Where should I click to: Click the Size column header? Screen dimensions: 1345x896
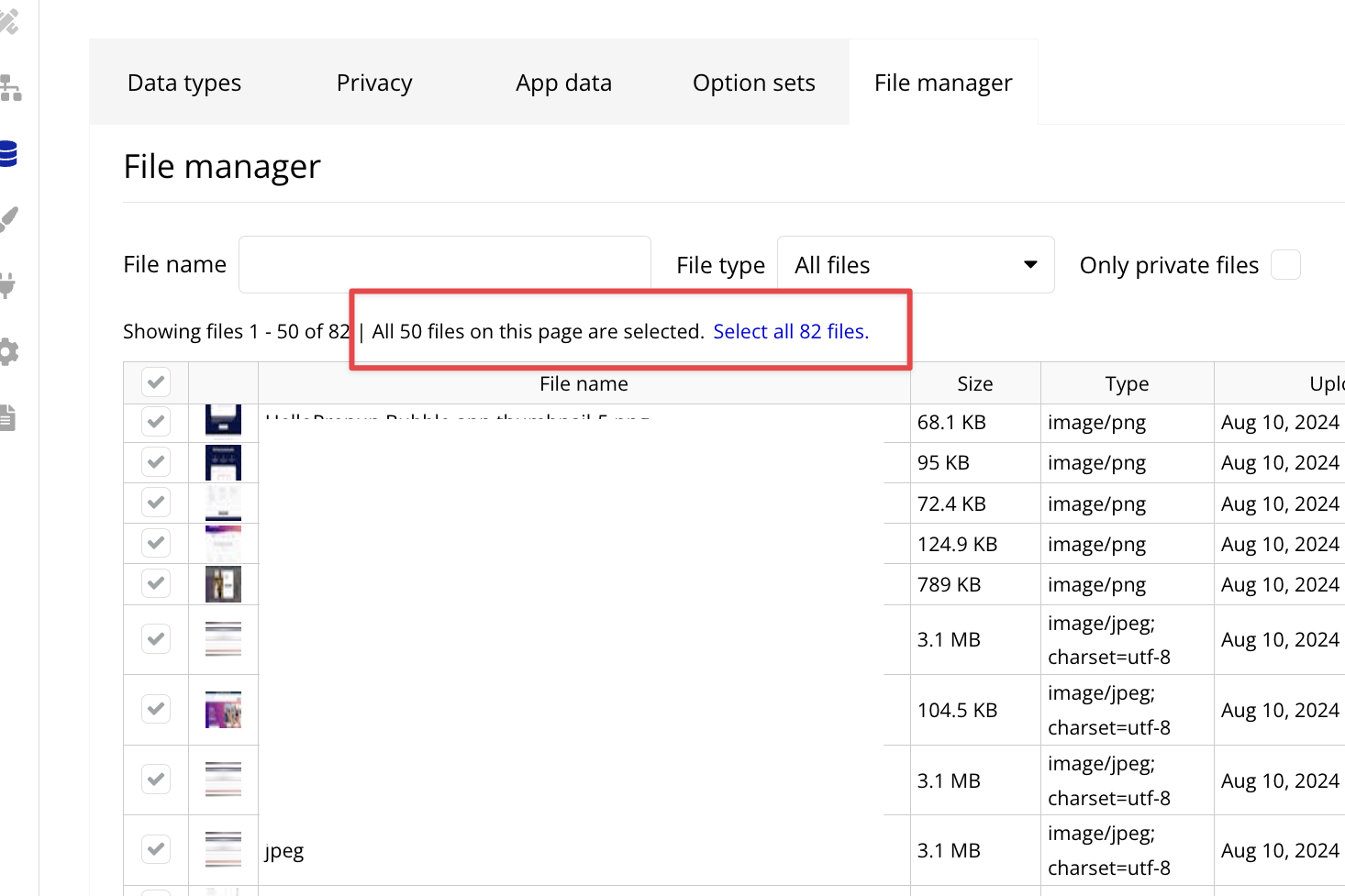point(974,383)
